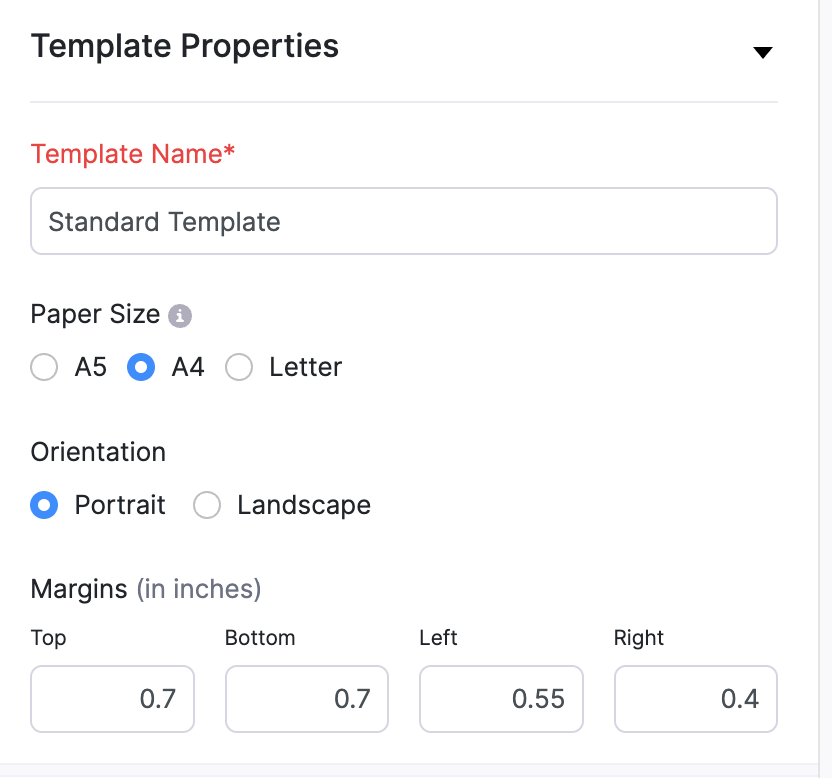Viewport: 832px width, 778px height.
Task: Click the "Top" label above margin field
Action: coord(48,638)
